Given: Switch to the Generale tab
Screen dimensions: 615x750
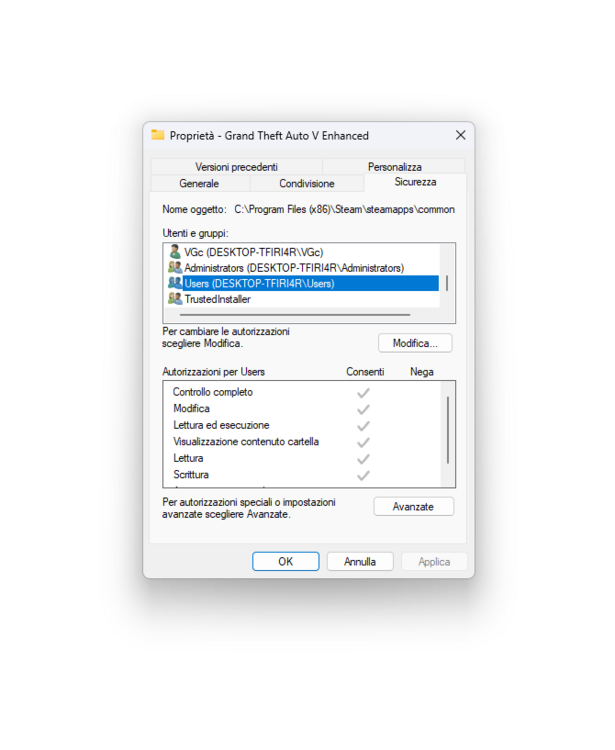Looking at the screenshot, I should [199, 183].
